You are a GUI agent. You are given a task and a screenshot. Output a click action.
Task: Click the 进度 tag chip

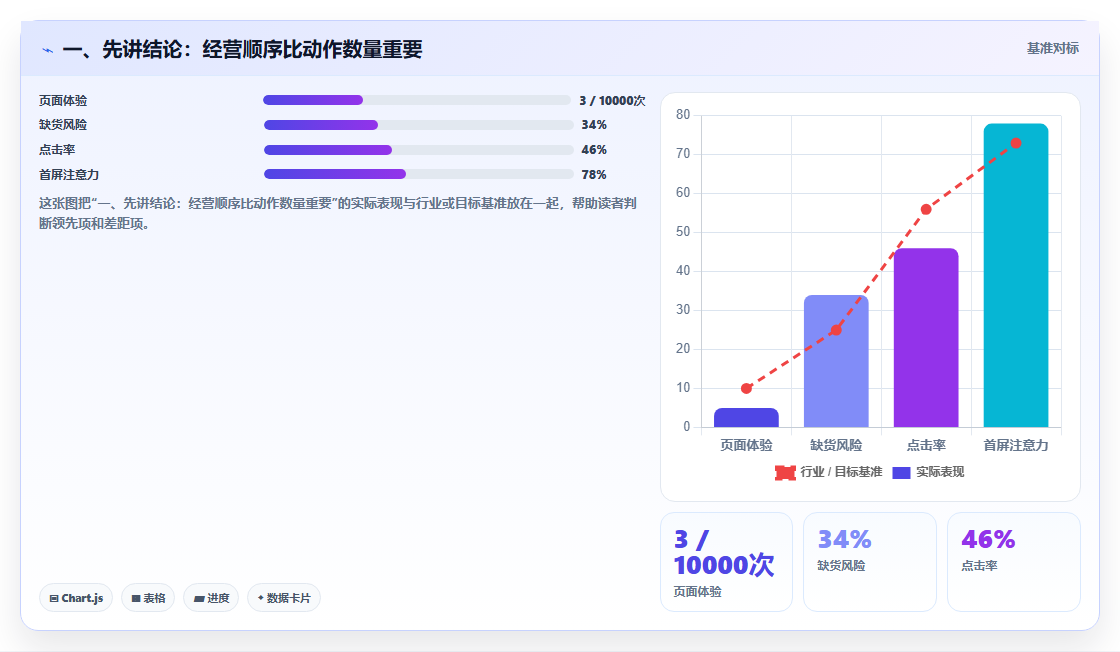(x=211, y=598)
